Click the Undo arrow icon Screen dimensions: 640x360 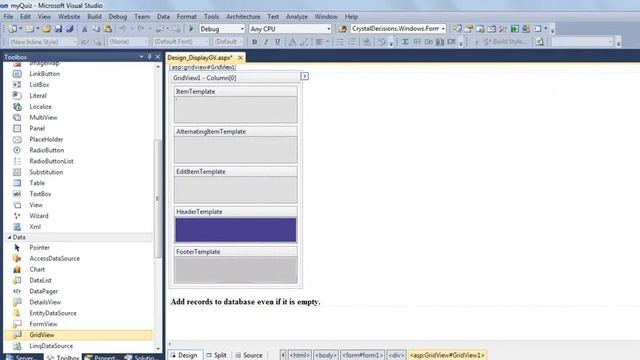click(x=122, y=29)
